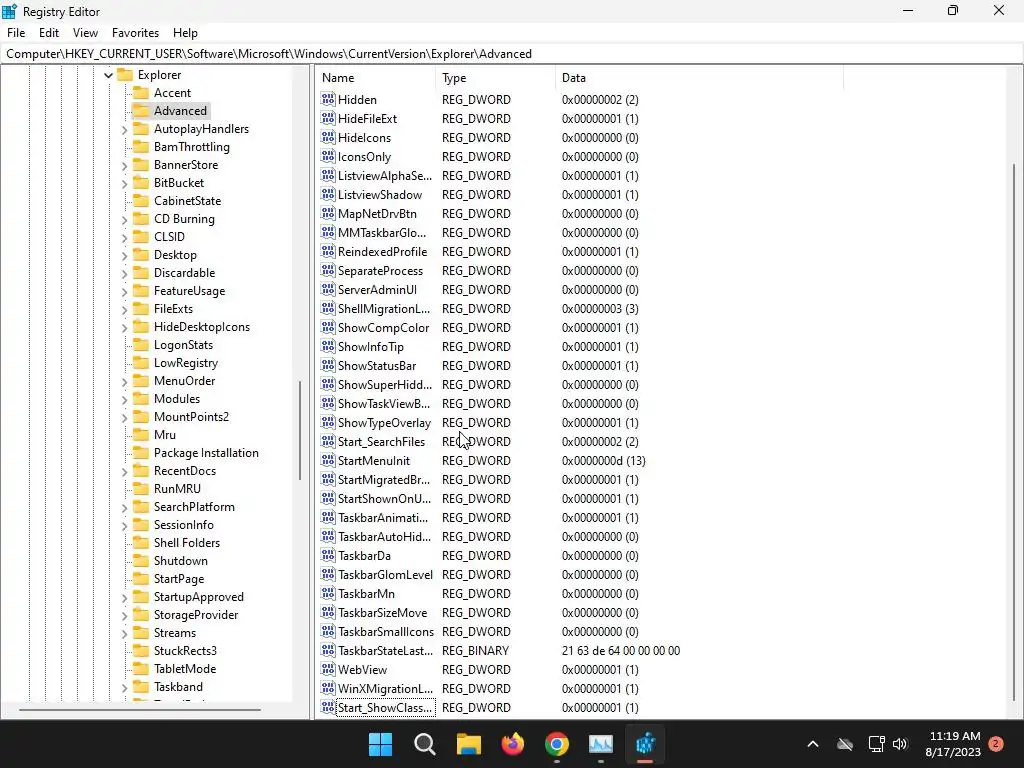This screenshot has width=1024, height=768.
Task: Click the TaskbarMn value icon
Action: click(328, 593)
